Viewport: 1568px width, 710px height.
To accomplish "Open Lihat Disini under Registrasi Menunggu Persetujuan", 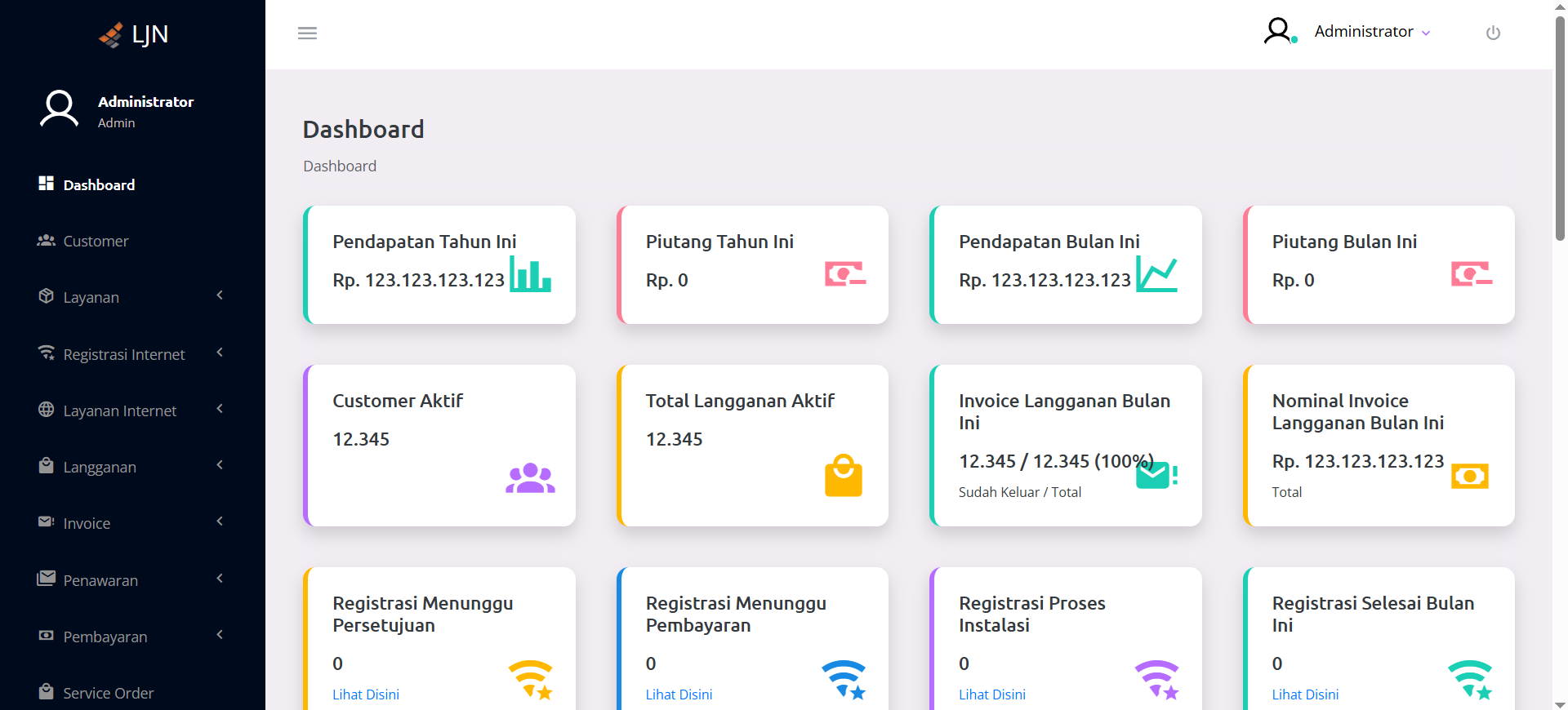I will [366, 694].
